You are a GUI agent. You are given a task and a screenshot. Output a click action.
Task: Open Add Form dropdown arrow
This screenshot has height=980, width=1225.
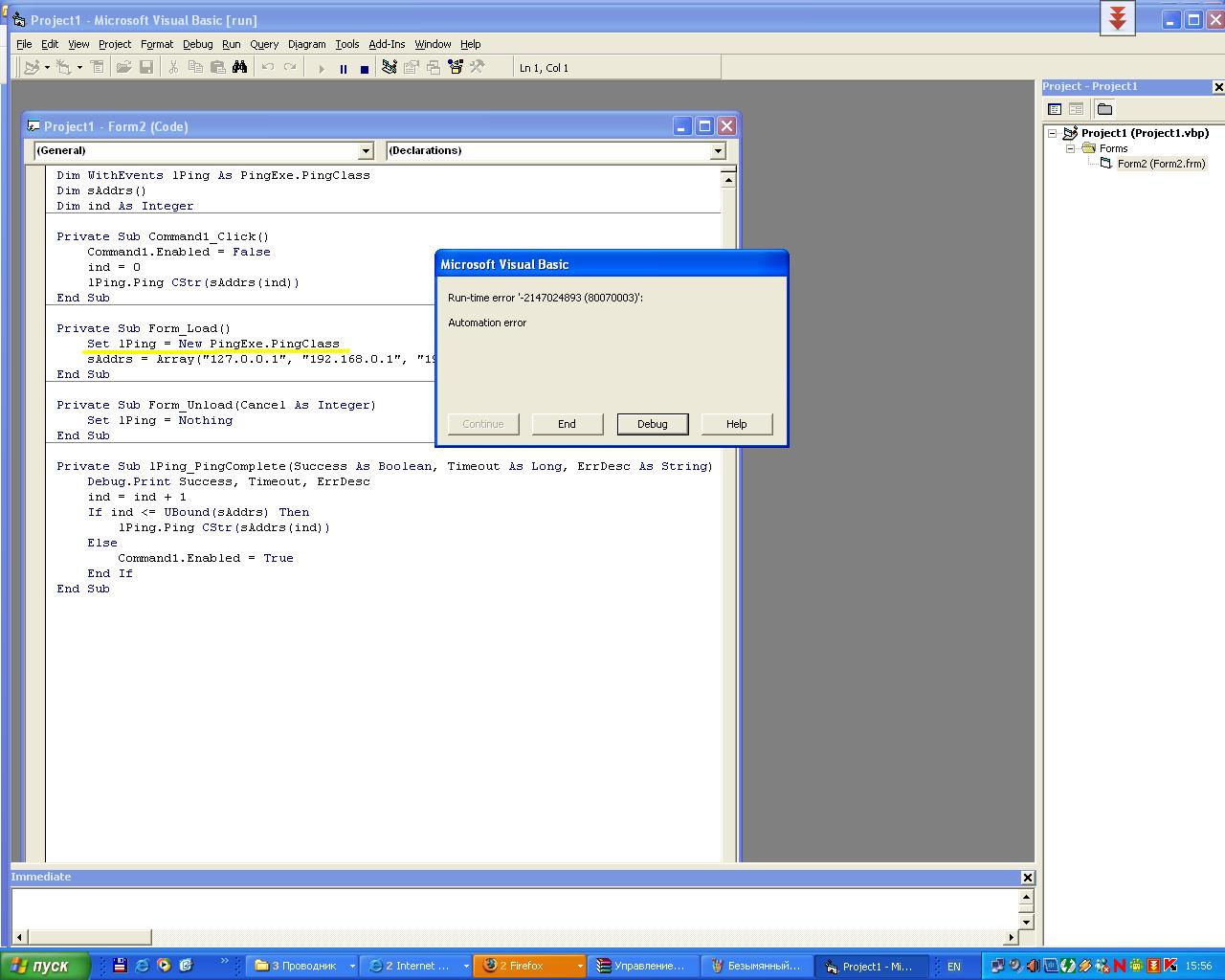pyautogui.click(x=79, y=67)
